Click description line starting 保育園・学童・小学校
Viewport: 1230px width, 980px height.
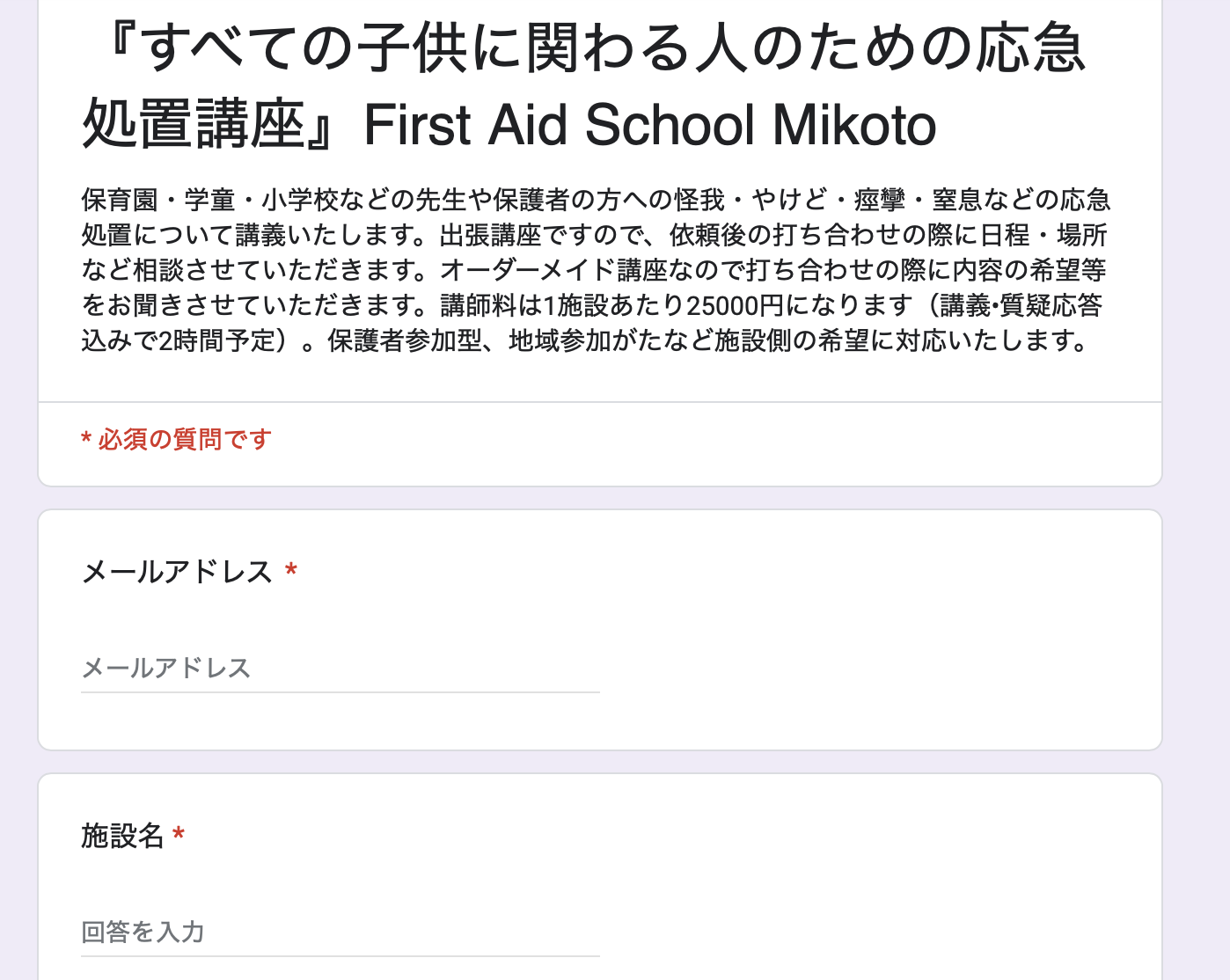595,201
